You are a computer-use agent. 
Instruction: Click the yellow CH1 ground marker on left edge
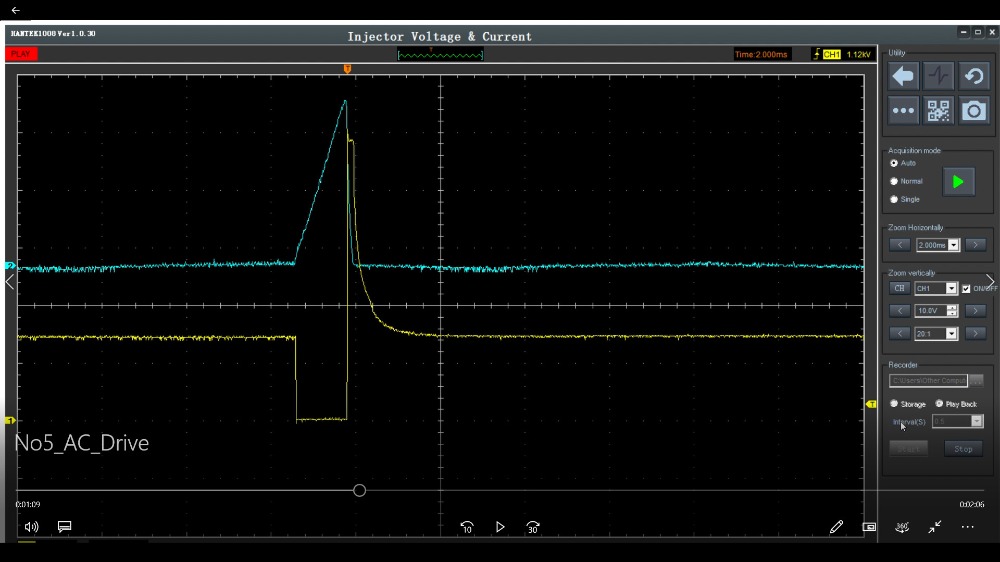point(10,420)
